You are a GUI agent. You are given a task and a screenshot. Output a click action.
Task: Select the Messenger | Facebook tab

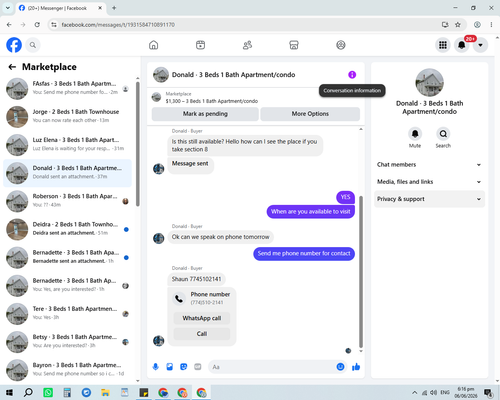coord(61,8)
